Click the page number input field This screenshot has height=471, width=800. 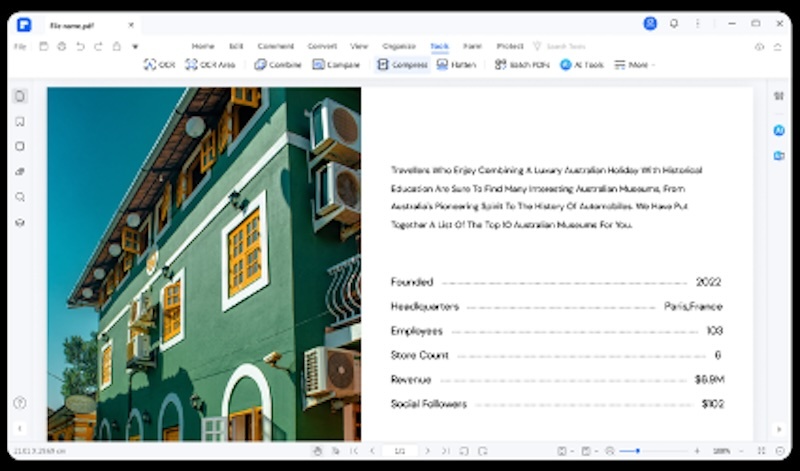pos(399,451)
